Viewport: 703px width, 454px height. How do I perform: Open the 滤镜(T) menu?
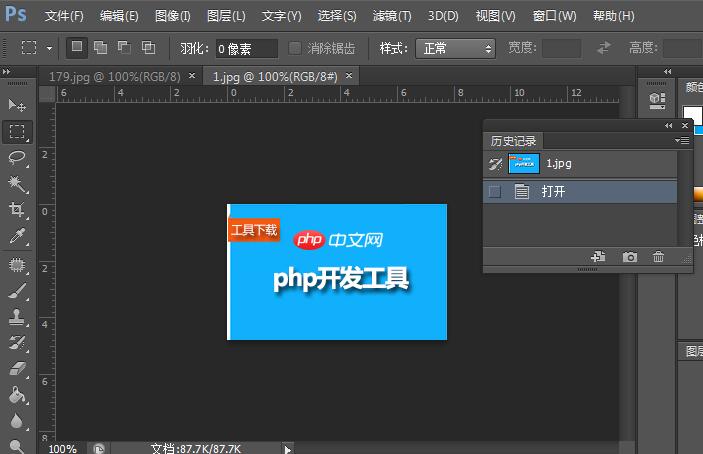tap(391, 16)
